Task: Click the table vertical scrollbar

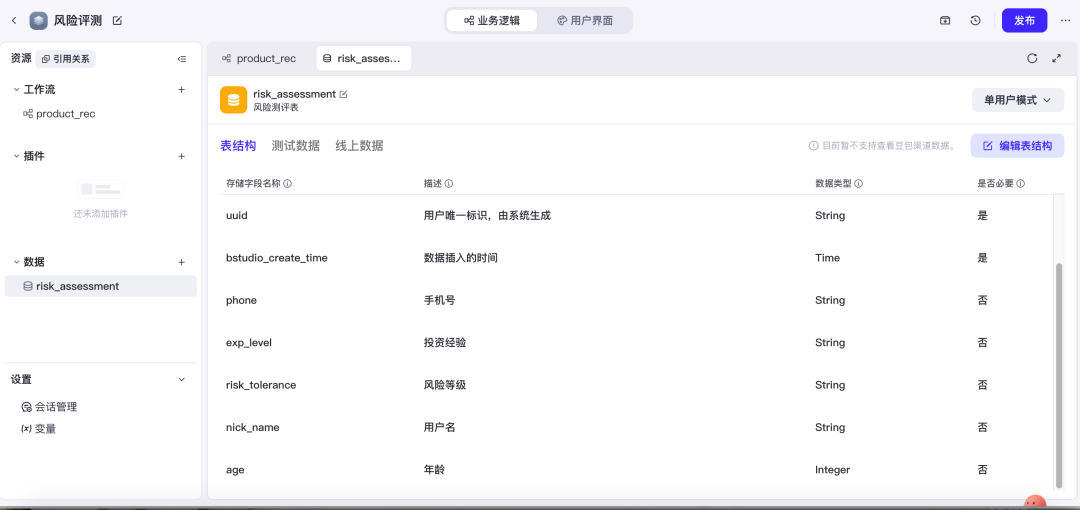Action: (1059, 376)
